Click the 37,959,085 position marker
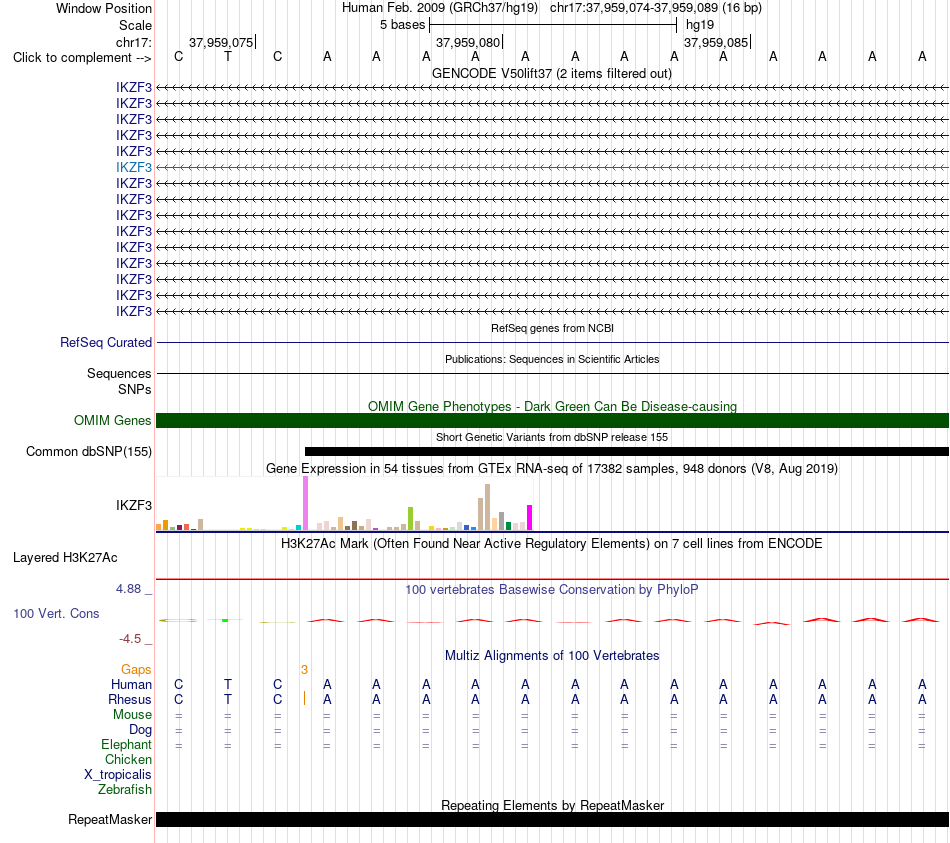 tap(717, 42)
